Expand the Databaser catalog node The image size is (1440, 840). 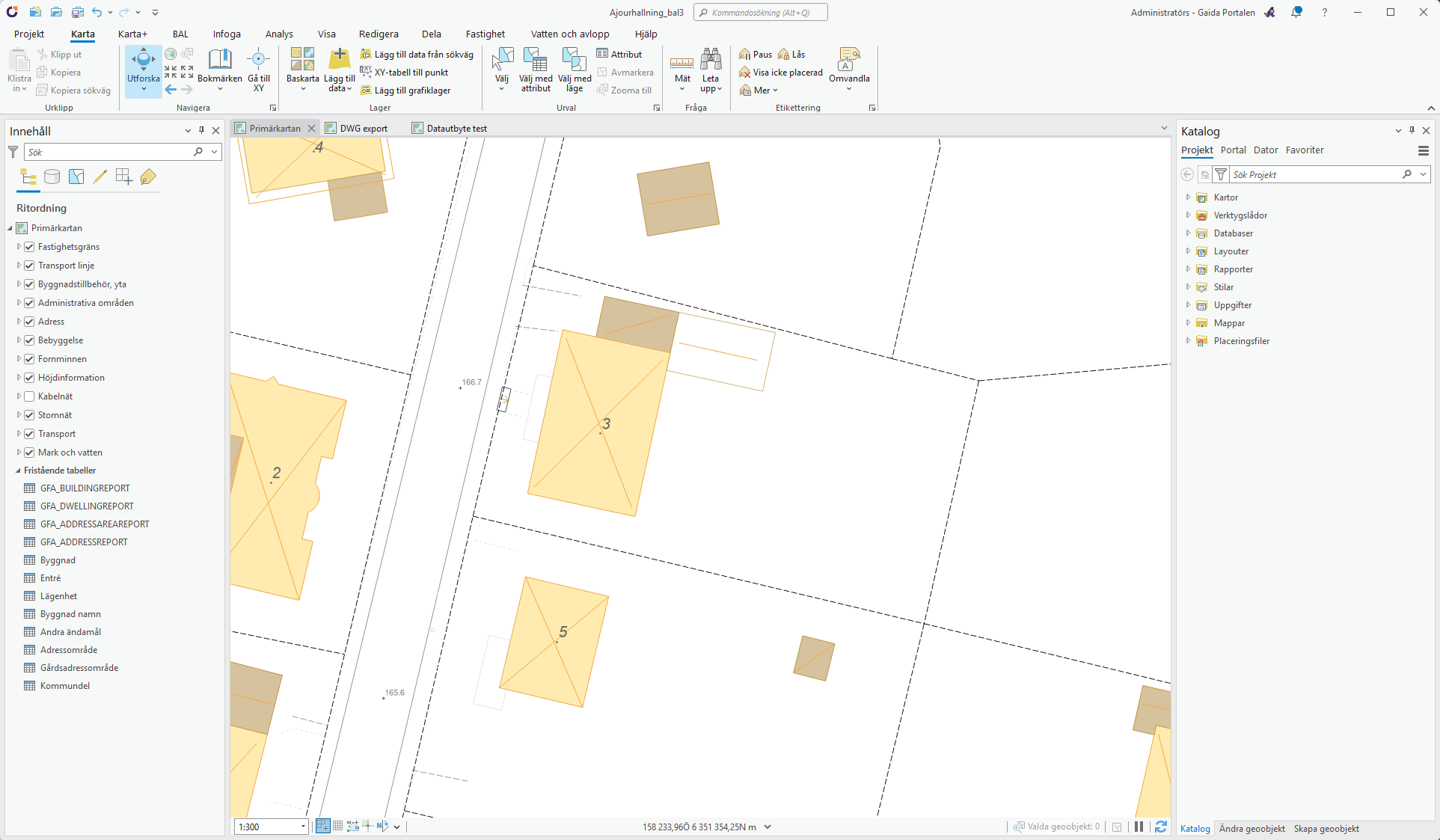(x=1188, y=233)
